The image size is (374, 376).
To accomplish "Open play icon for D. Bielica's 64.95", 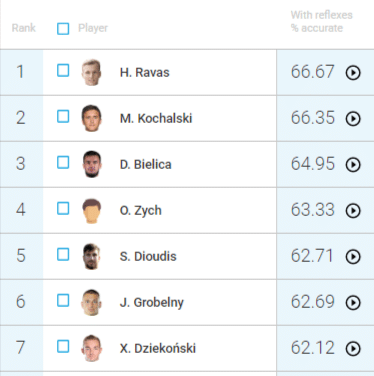I will pos(353,164).
